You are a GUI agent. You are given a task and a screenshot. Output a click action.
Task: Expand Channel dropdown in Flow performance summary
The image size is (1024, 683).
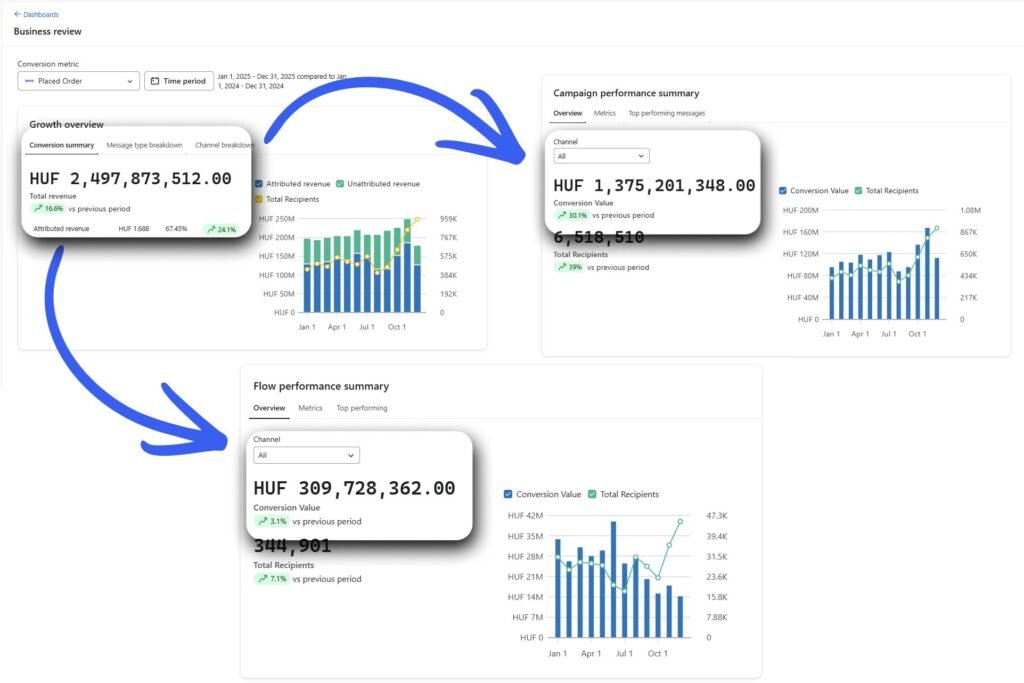(307, 455)
